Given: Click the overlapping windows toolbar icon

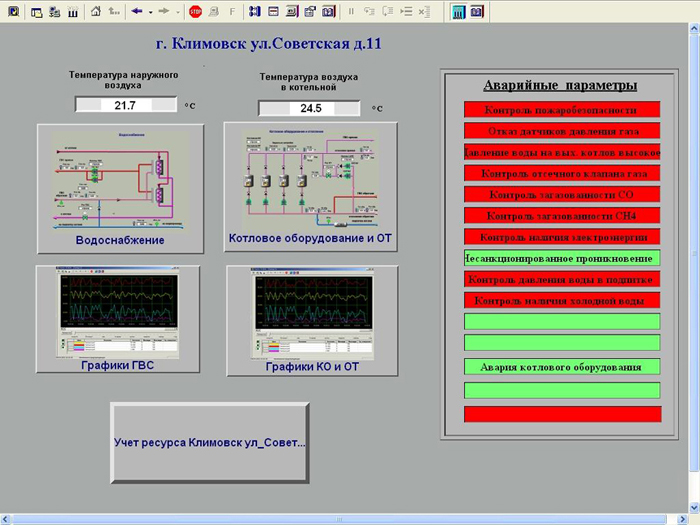Looking at the screenshot, I should pyautogui.click(x=37, y=12).
